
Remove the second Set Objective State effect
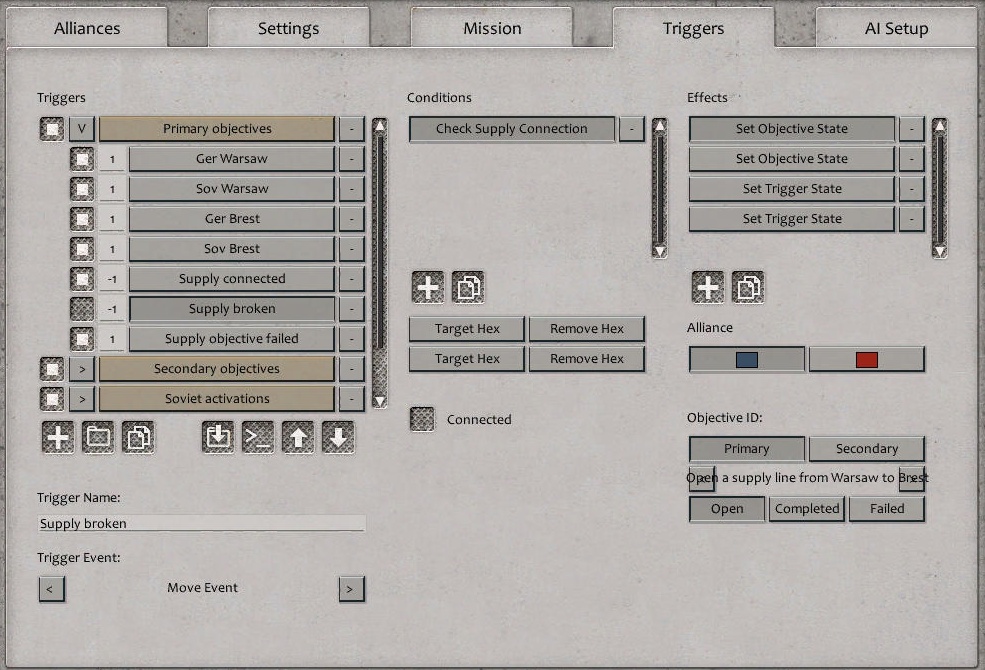coord(912,159)
